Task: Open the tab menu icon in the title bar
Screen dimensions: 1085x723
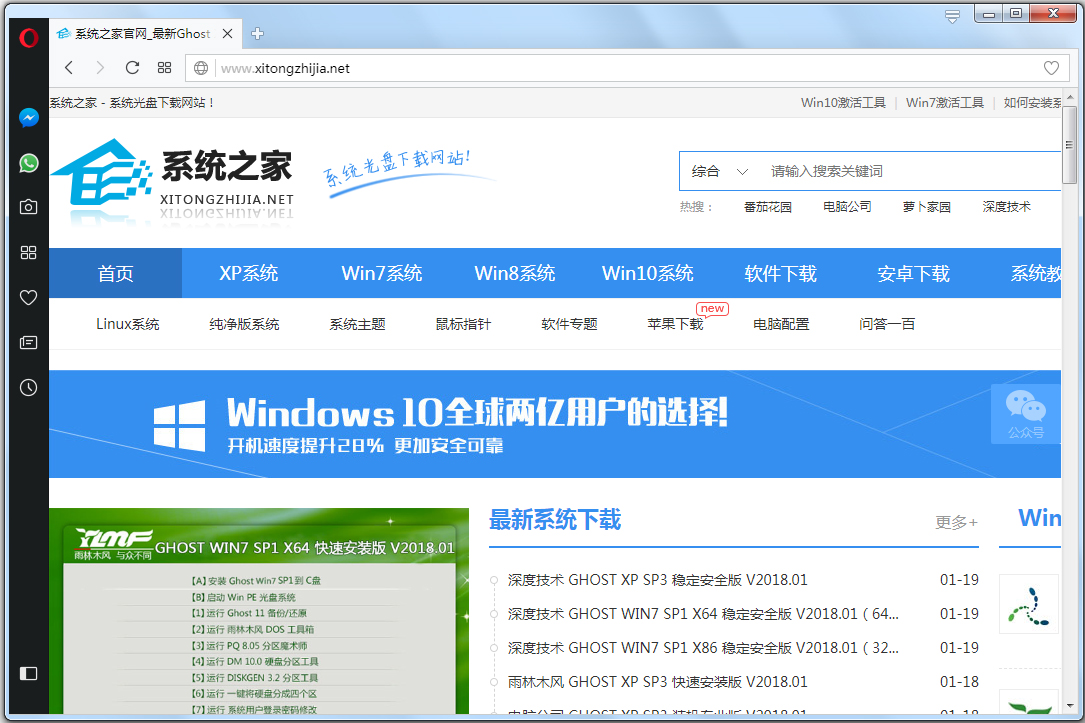Action: click(x=953, y=17)
